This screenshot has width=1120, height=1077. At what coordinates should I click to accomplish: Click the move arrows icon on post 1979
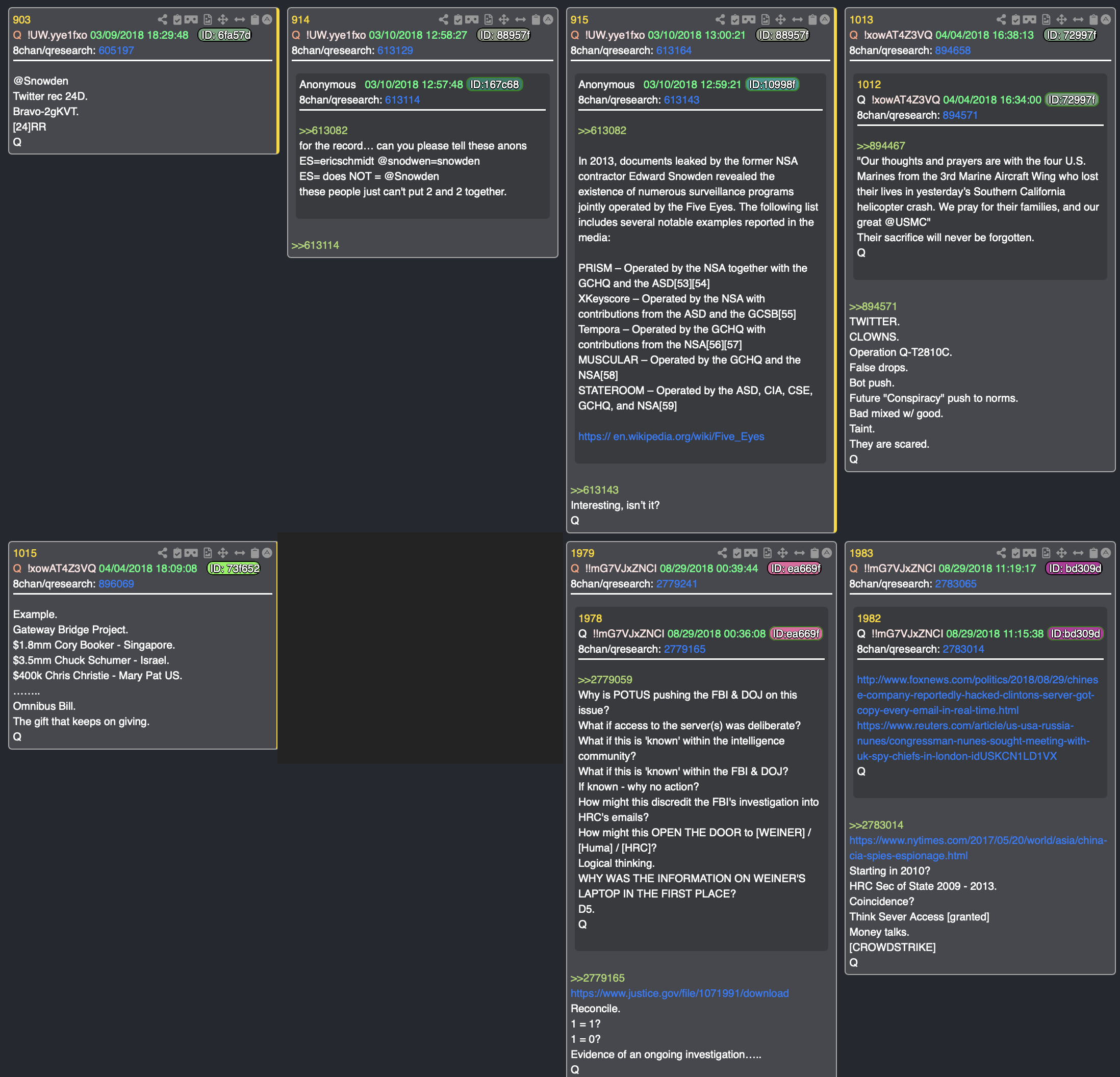[x=783, y=553]
